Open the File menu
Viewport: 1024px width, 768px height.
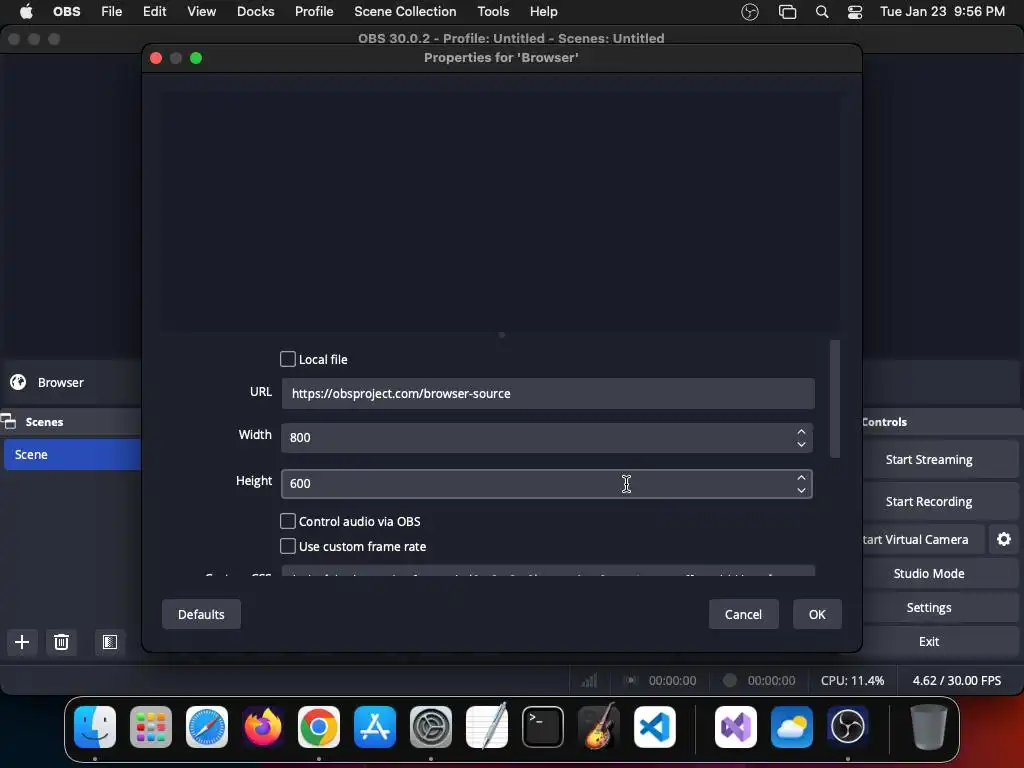[x=112, y=12]
